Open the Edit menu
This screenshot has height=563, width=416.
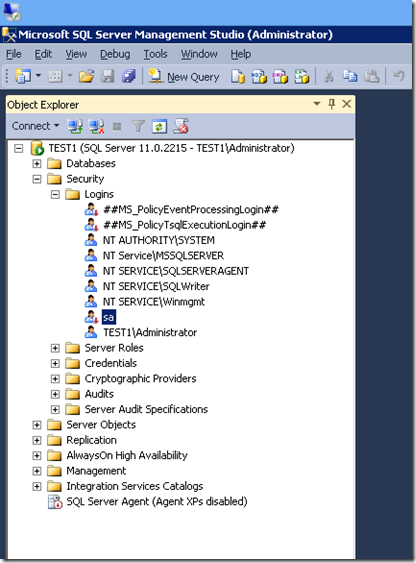(x=43, y=54)
